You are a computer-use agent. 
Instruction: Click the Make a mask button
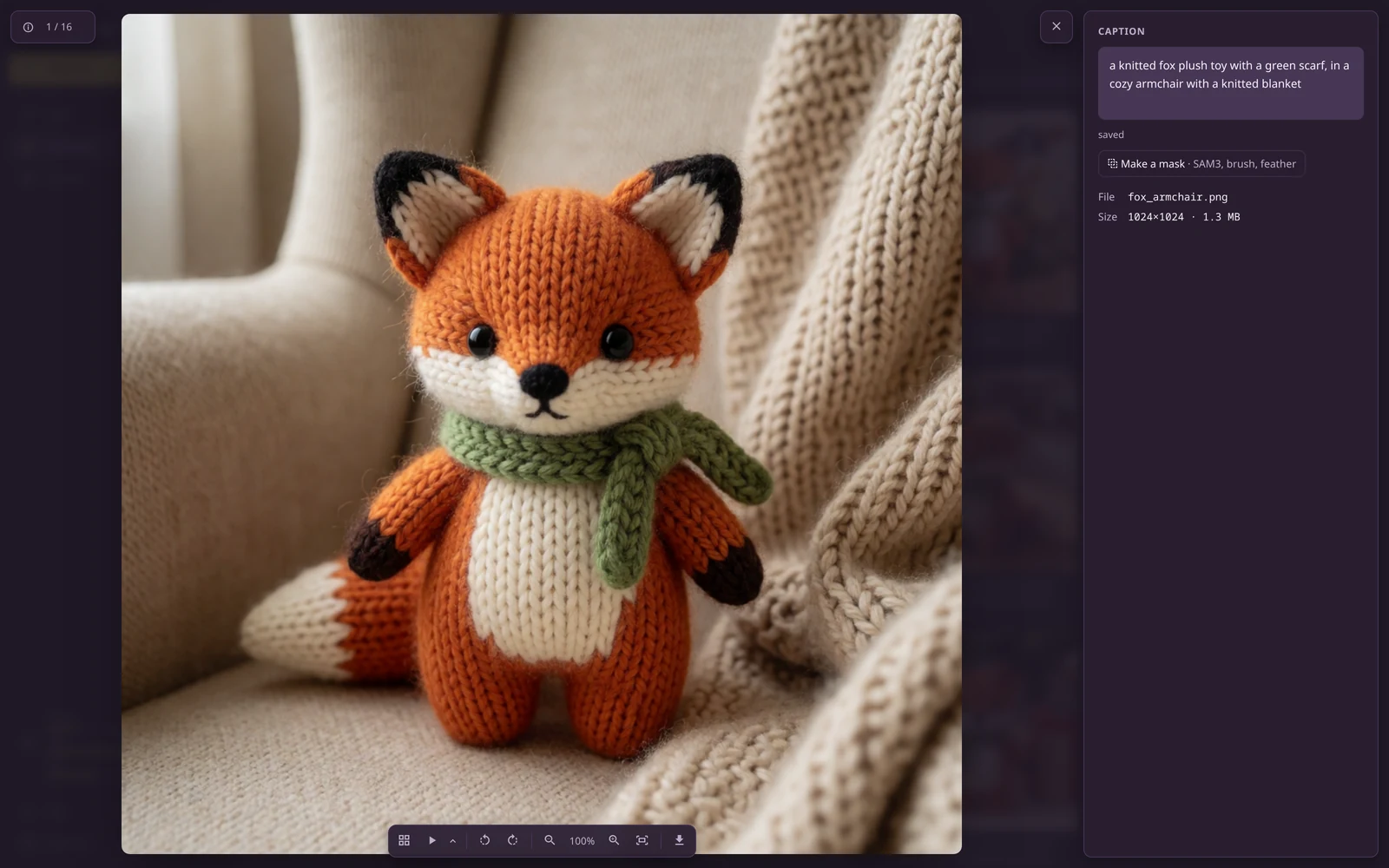point(1201,164)
